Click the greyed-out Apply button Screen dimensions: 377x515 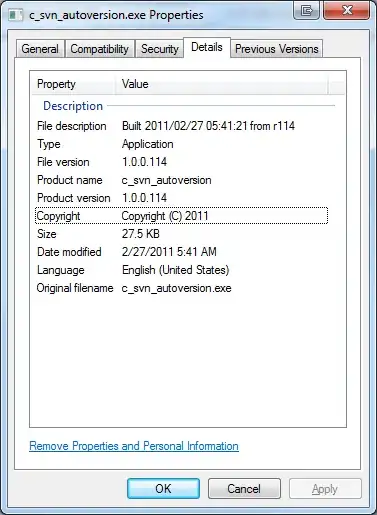click(325, 489)
